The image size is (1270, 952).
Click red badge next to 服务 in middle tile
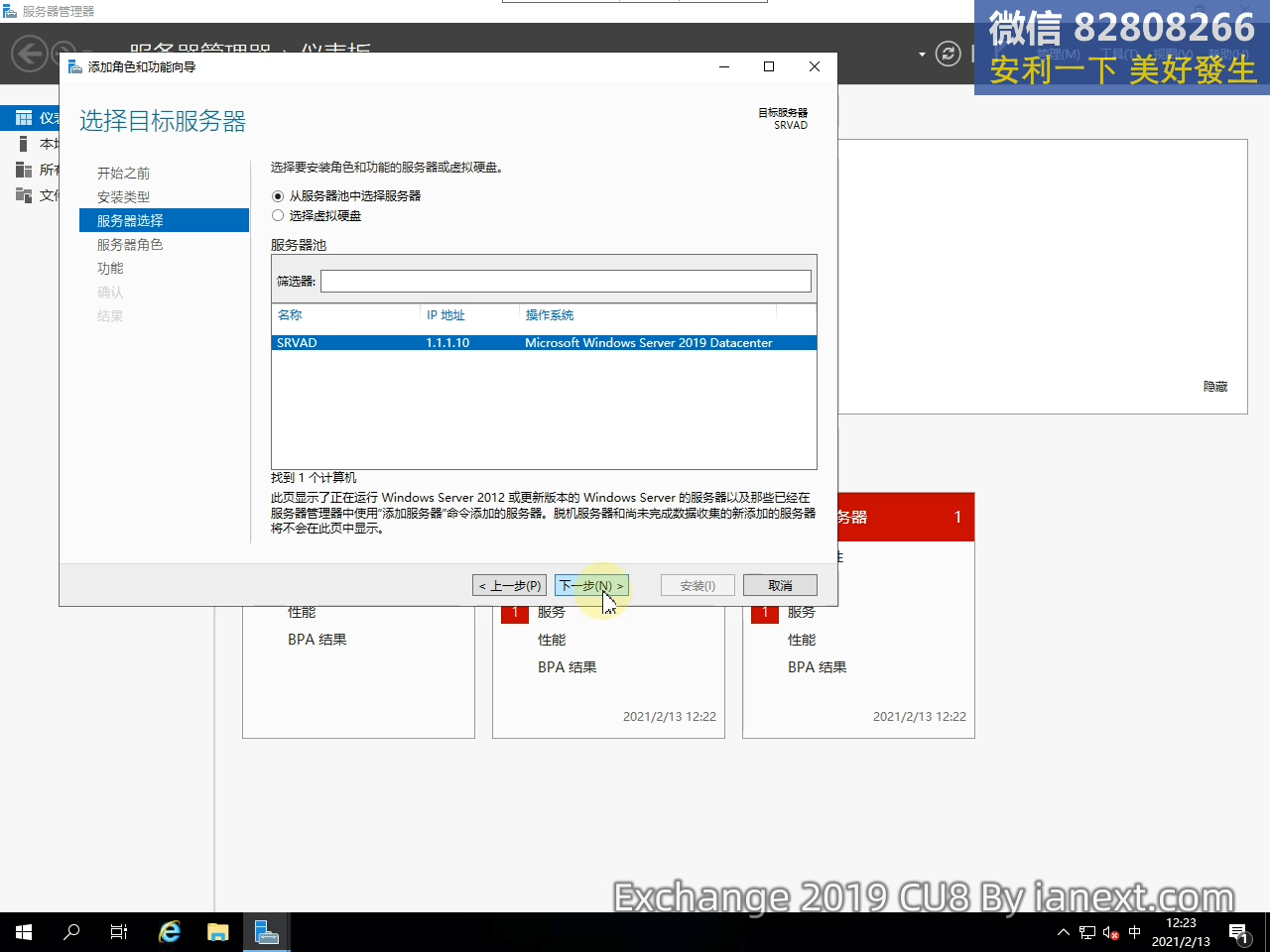[515, 614]
